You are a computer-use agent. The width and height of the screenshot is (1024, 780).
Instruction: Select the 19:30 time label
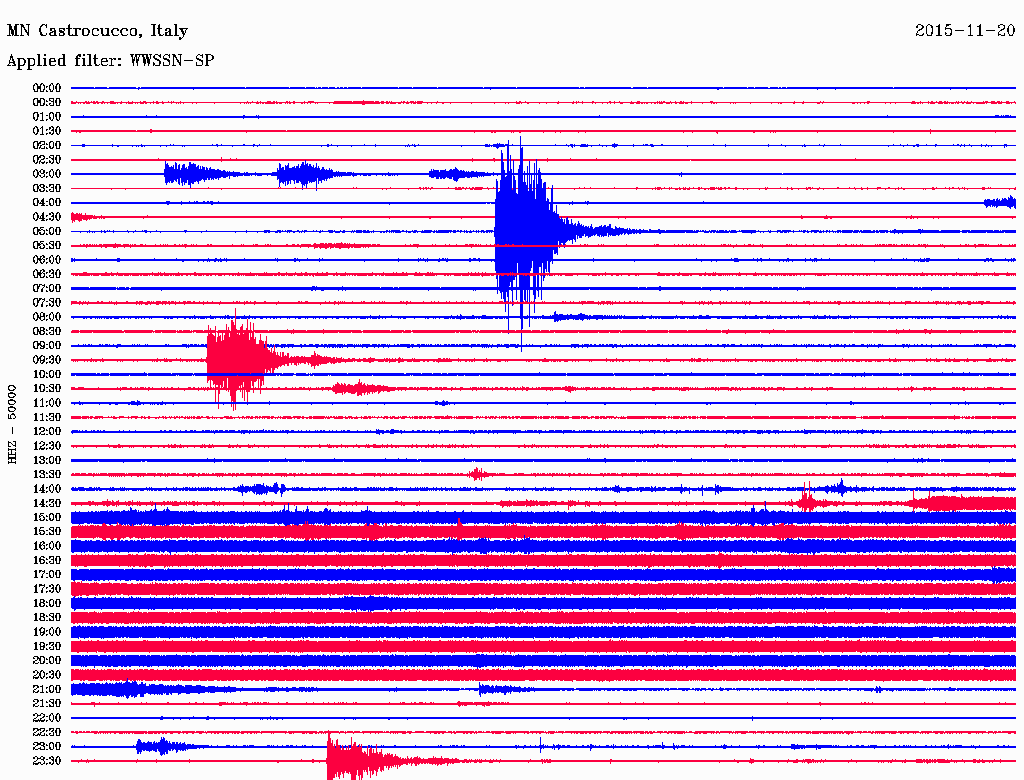click(x=47, y=647)
